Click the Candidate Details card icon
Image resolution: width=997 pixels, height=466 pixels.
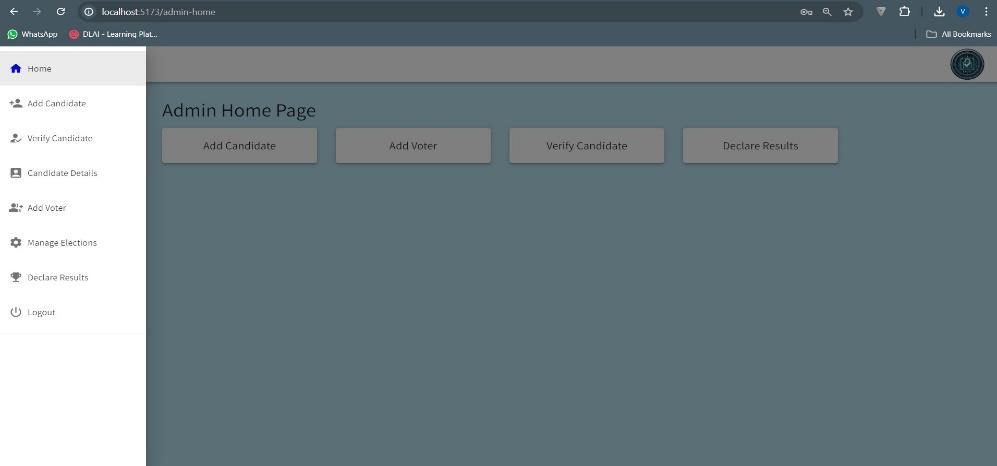click(x=16, y=173)
